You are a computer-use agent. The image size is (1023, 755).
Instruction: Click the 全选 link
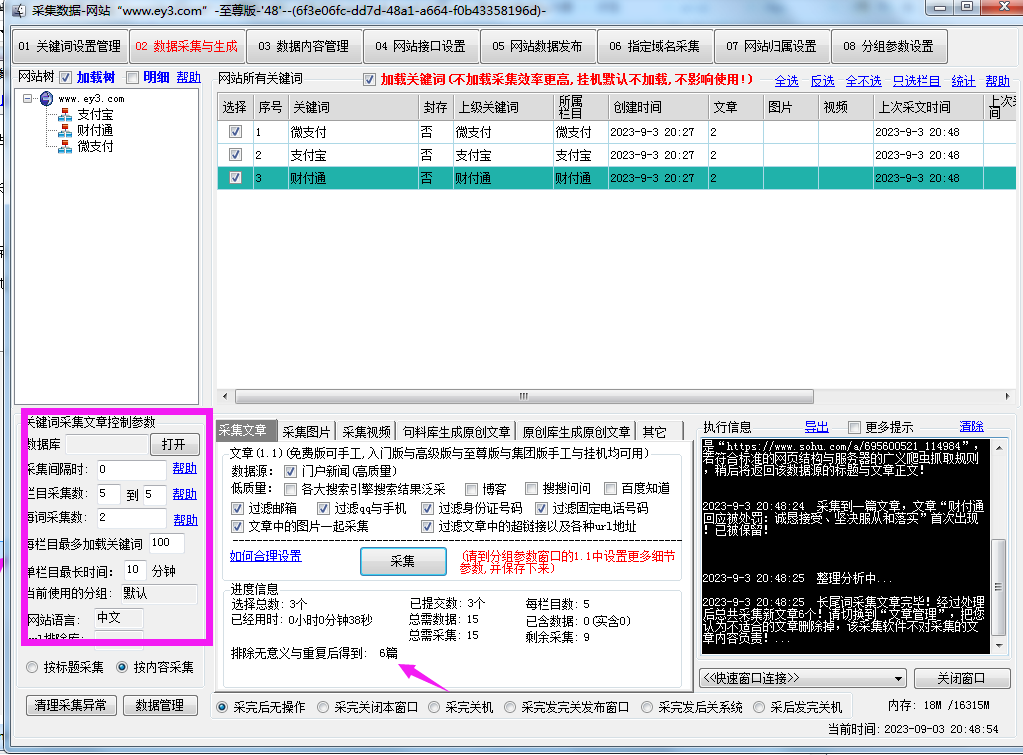[x=787, y=81]
